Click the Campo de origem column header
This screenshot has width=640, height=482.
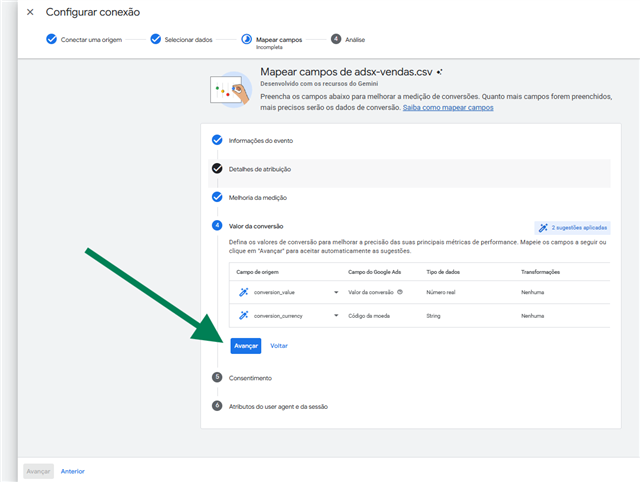[257, 272]
